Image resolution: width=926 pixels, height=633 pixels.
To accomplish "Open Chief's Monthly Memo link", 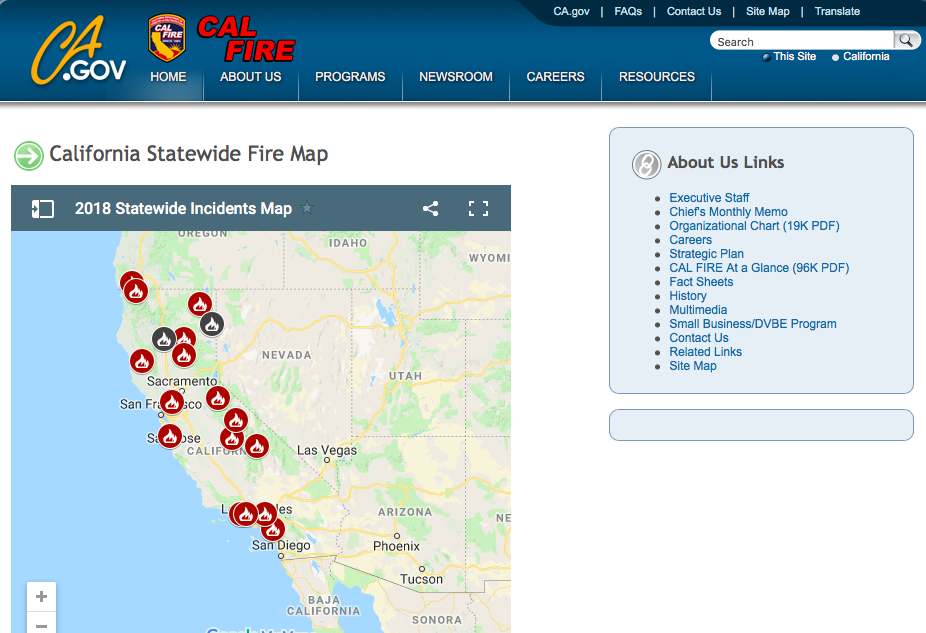I will coord(728,212).
